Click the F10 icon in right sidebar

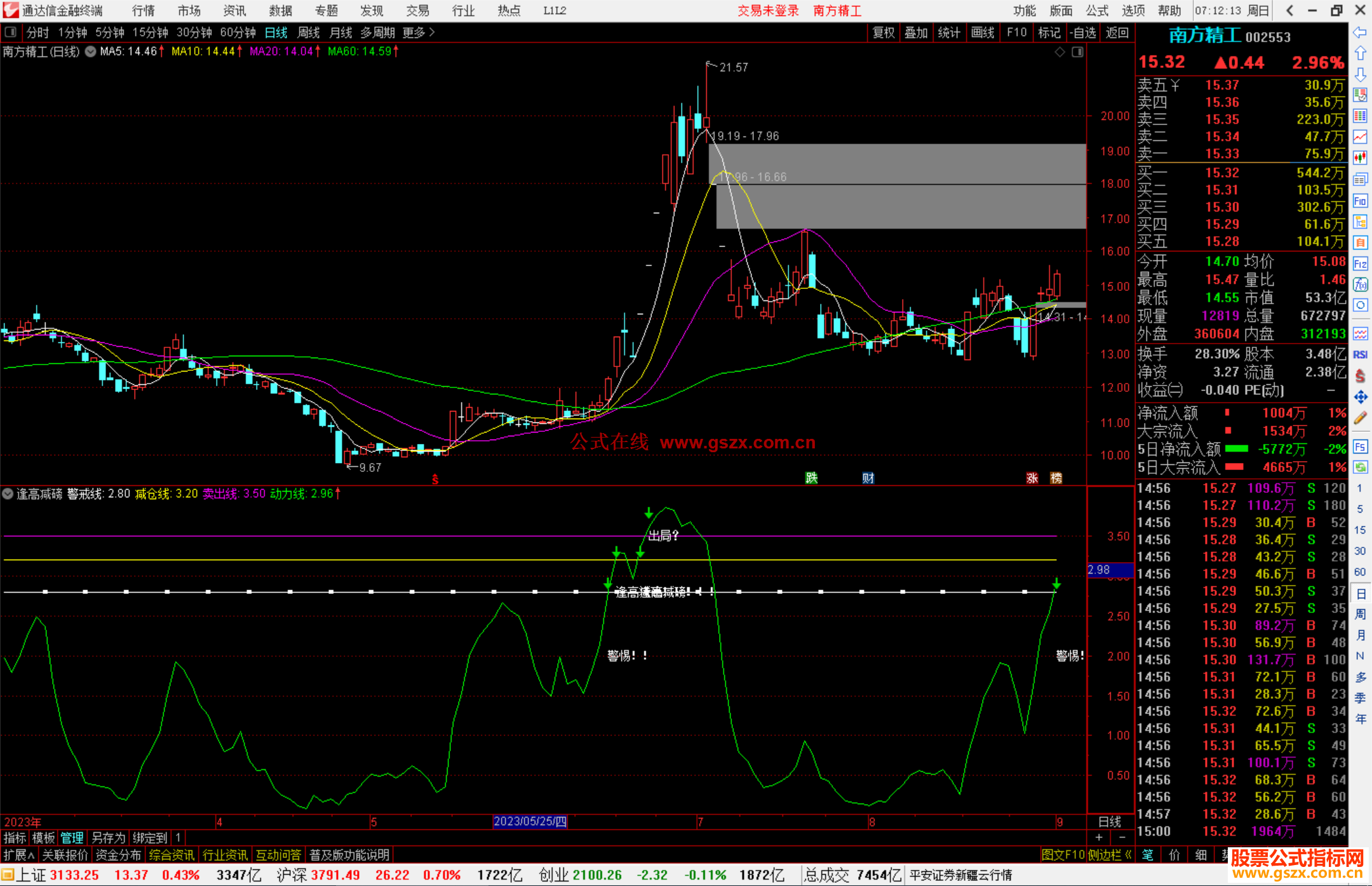pyautogui.click(x=1360, y=201)
